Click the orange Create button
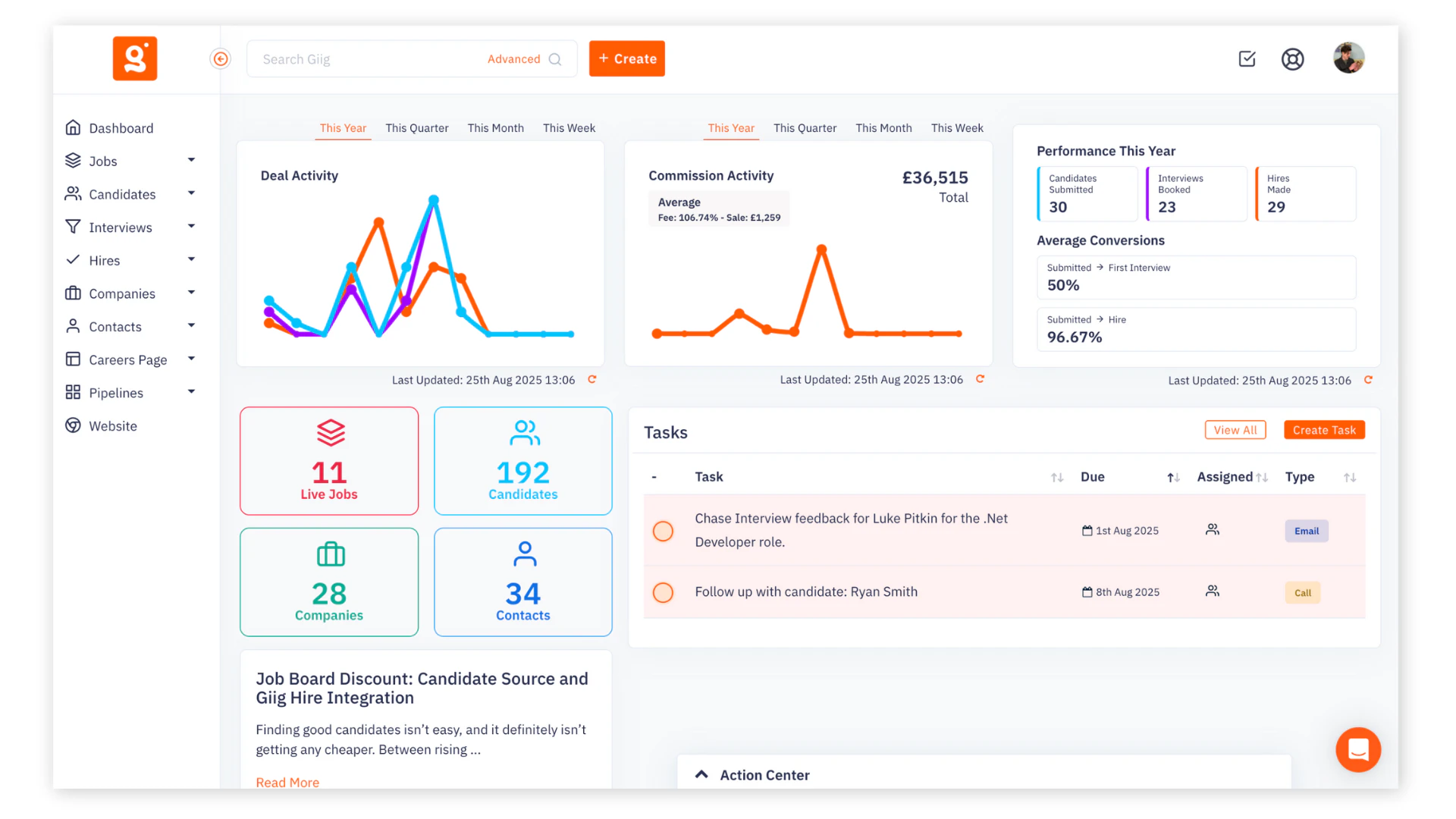This screenshot has width=1456, height=819. point(626,58)
